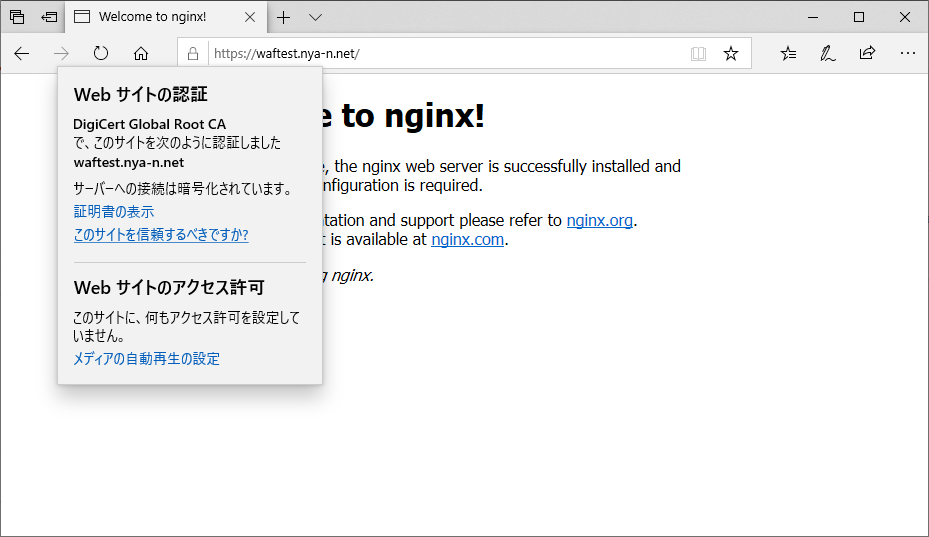This screenshot has height=537, width=929.
Task: Open the favorites hub icon
Action: (x=788, y=53)
